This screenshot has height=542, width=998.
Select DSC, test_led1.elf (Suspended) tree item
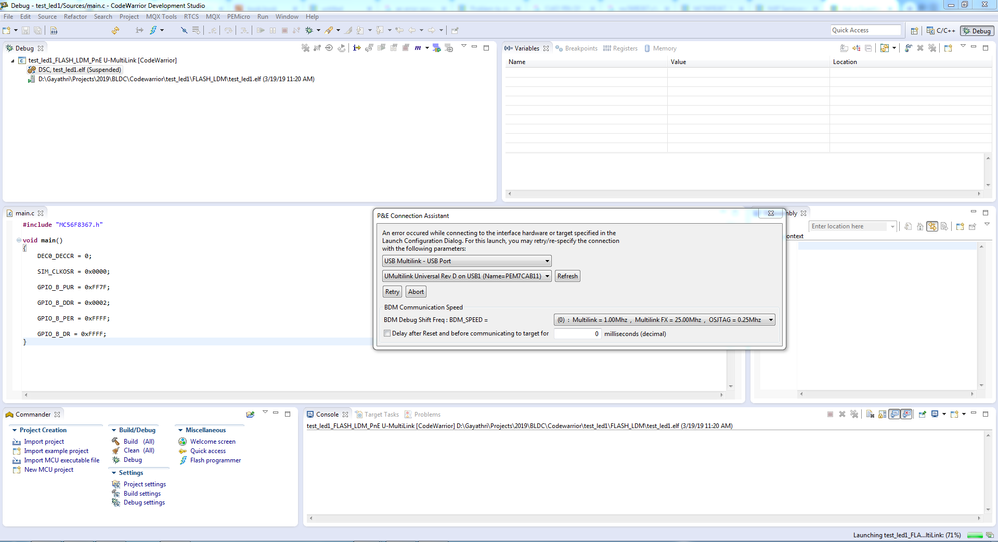(80, 70)
